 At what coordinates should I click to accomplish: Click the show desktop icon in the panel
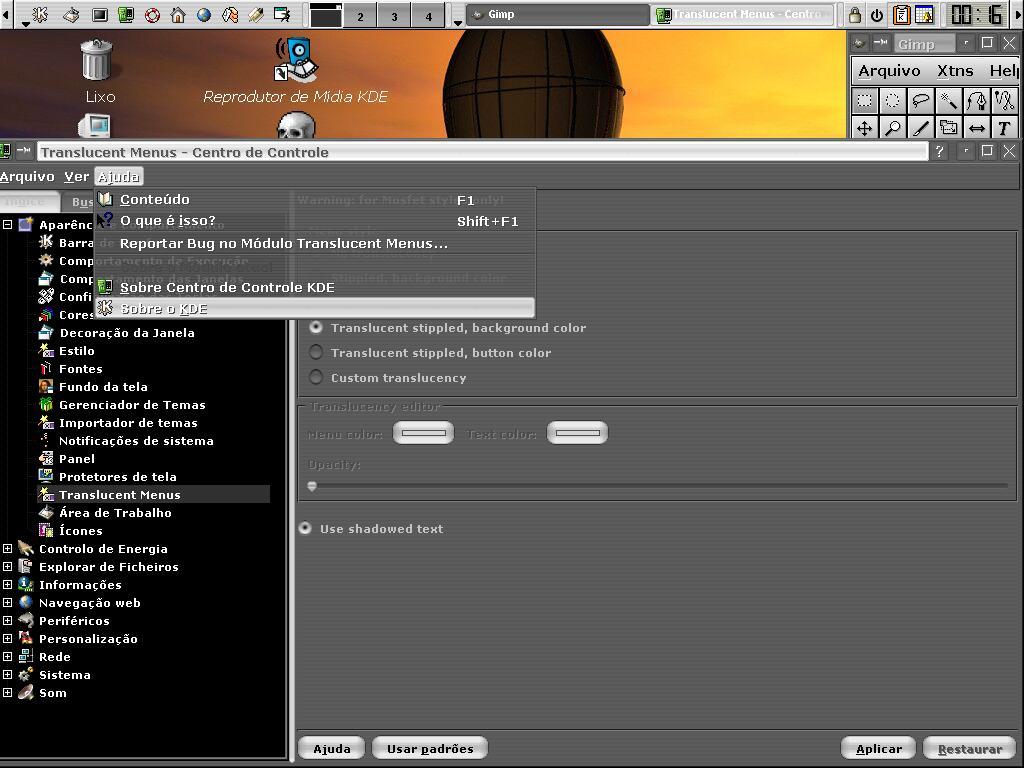pyautogui.click(x=71, y=14)
